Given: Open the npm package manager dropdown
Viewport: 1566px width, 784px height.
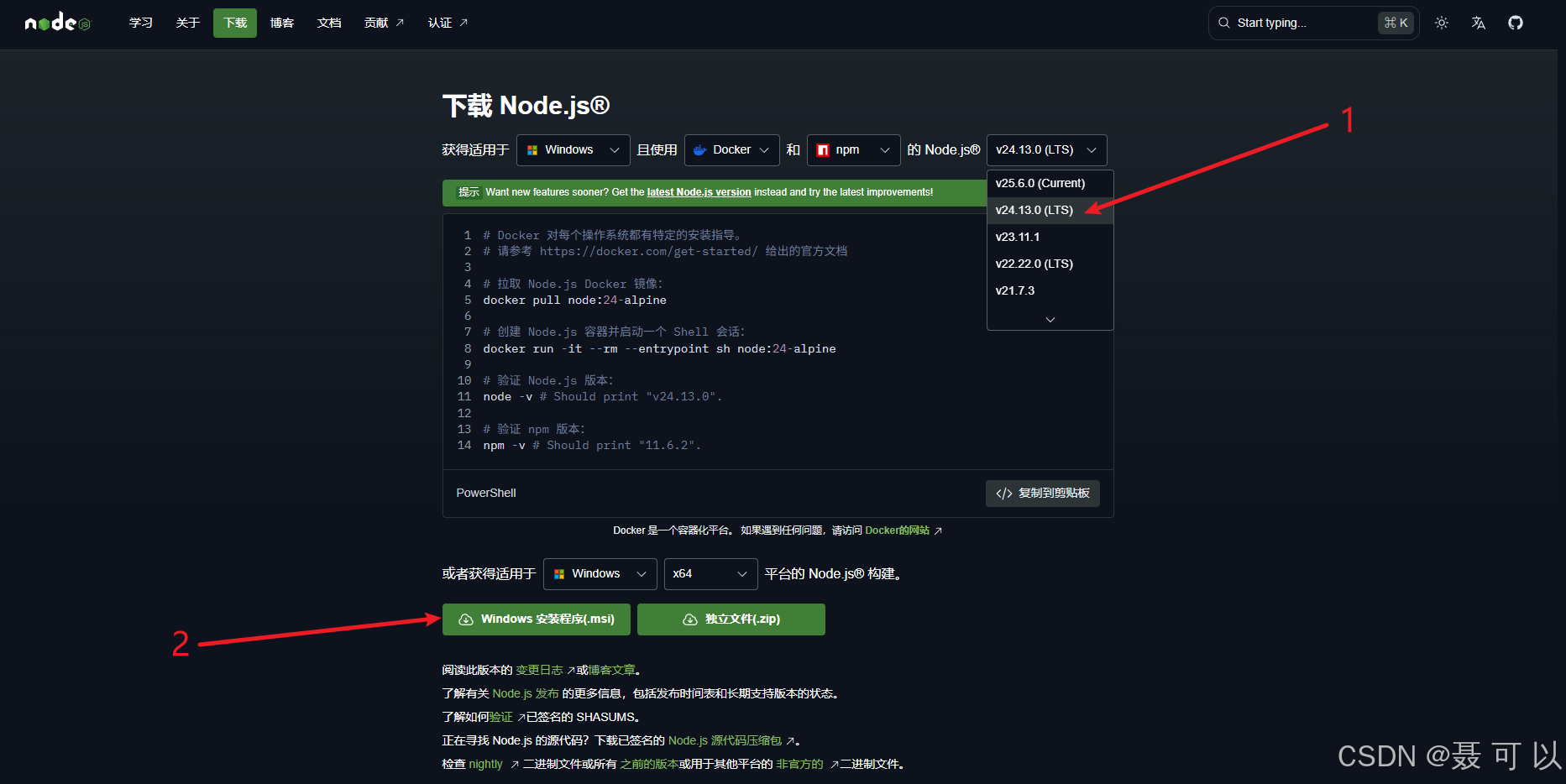Looking at the screenshot, I should tap(854, 150).
